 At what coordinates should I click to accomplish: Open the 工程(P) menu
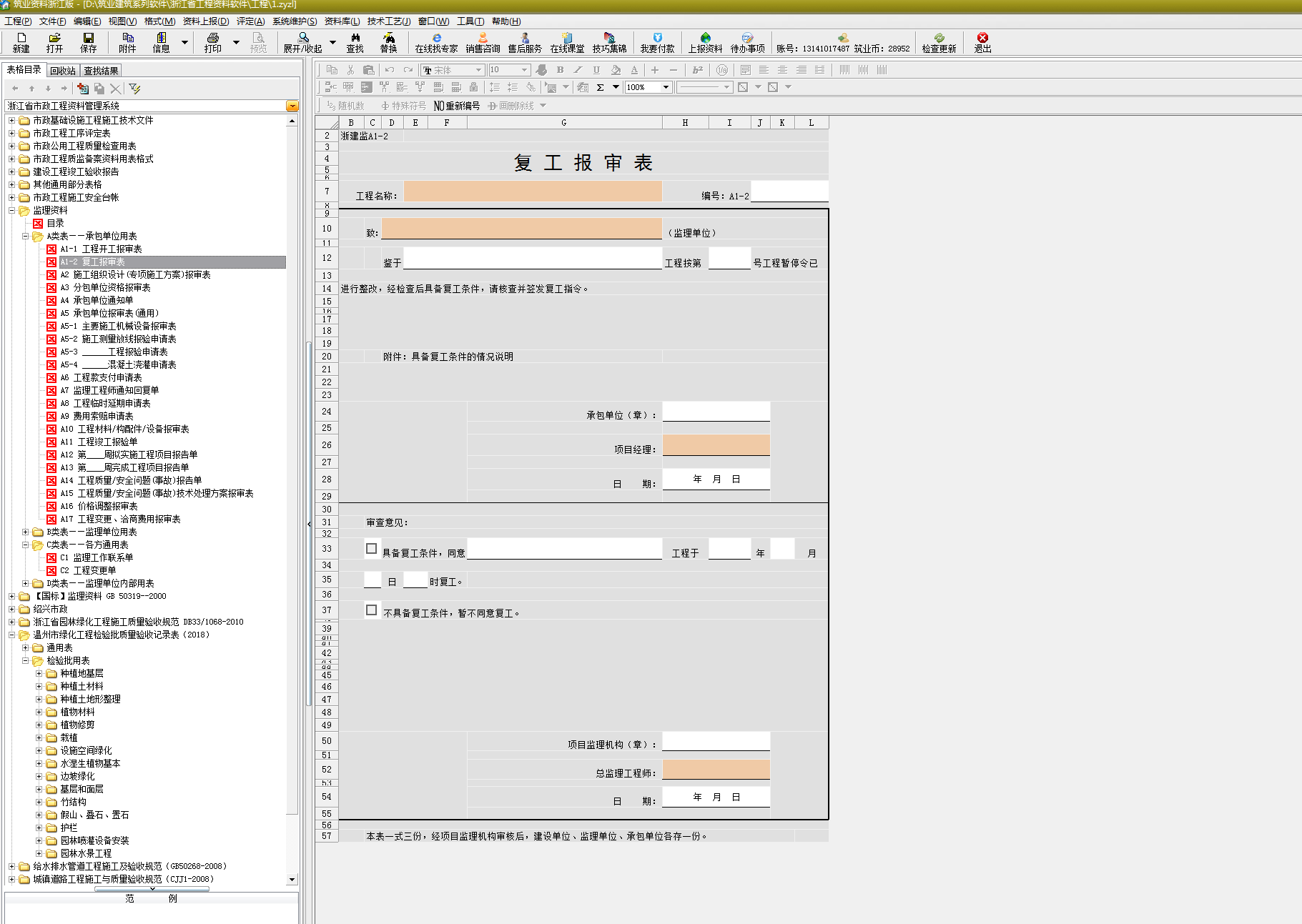pos(17,21)
